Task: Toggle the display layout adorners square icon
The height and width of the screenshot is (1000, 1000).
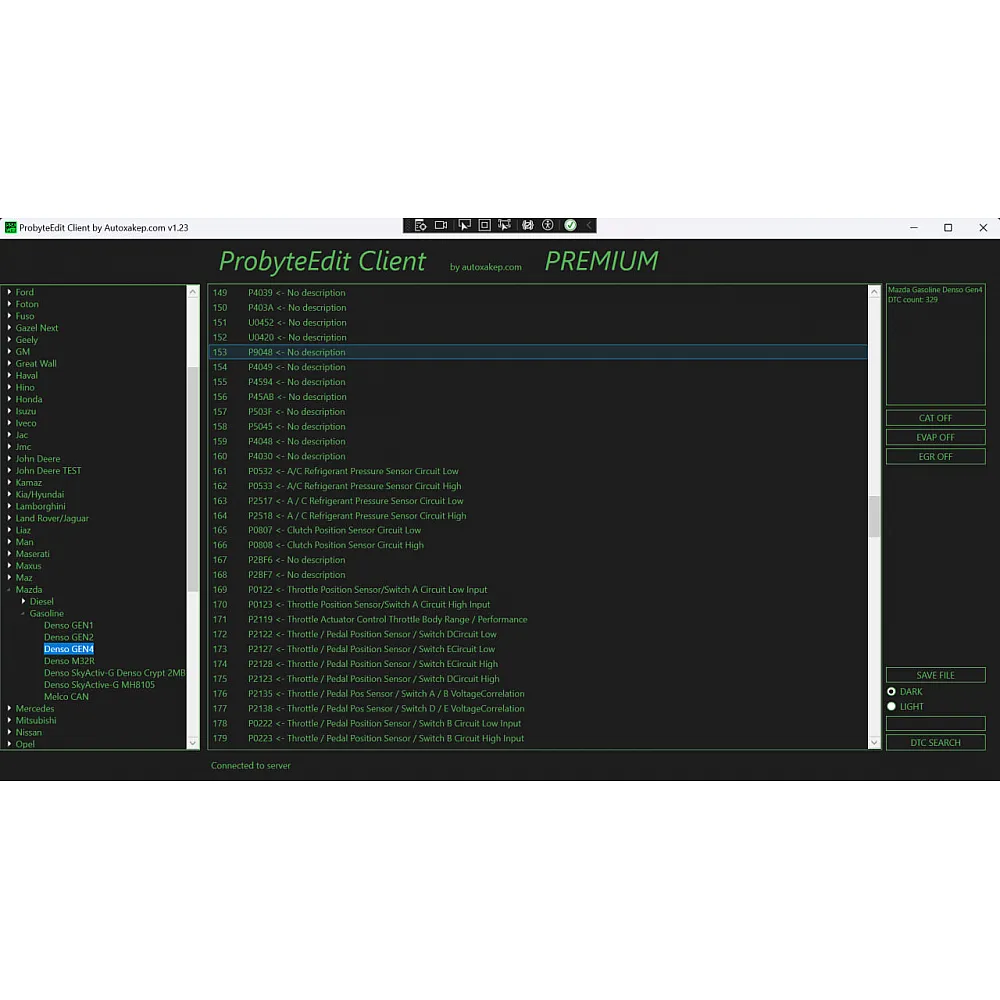Action: pyautogui.click(x=484, y=226)
